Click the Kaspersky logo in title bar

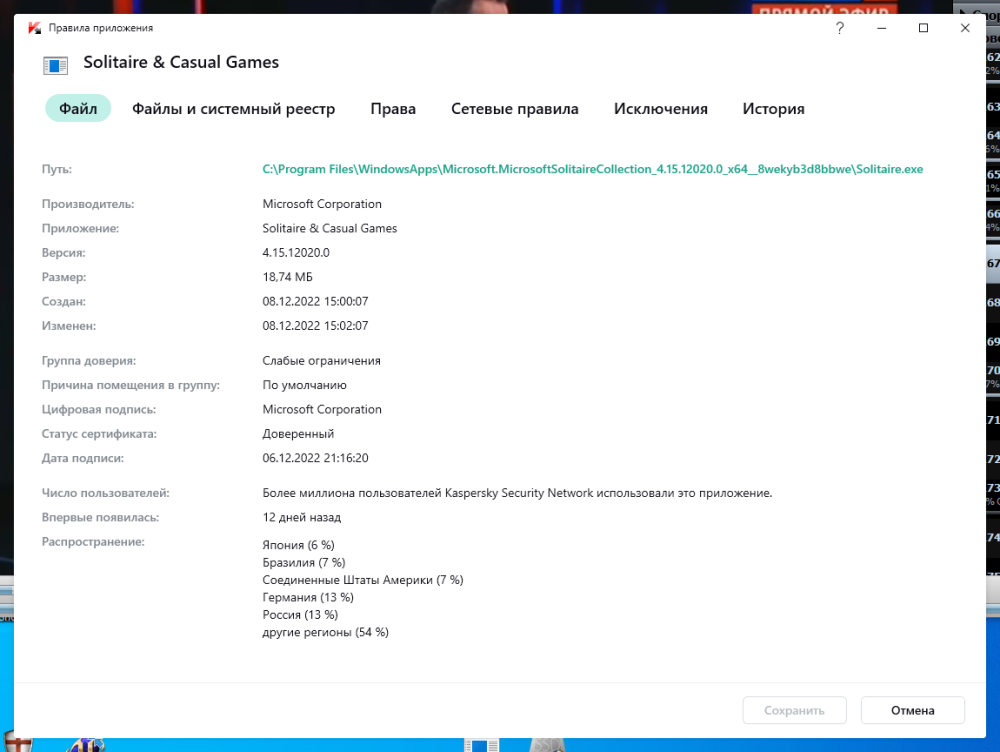34,28
